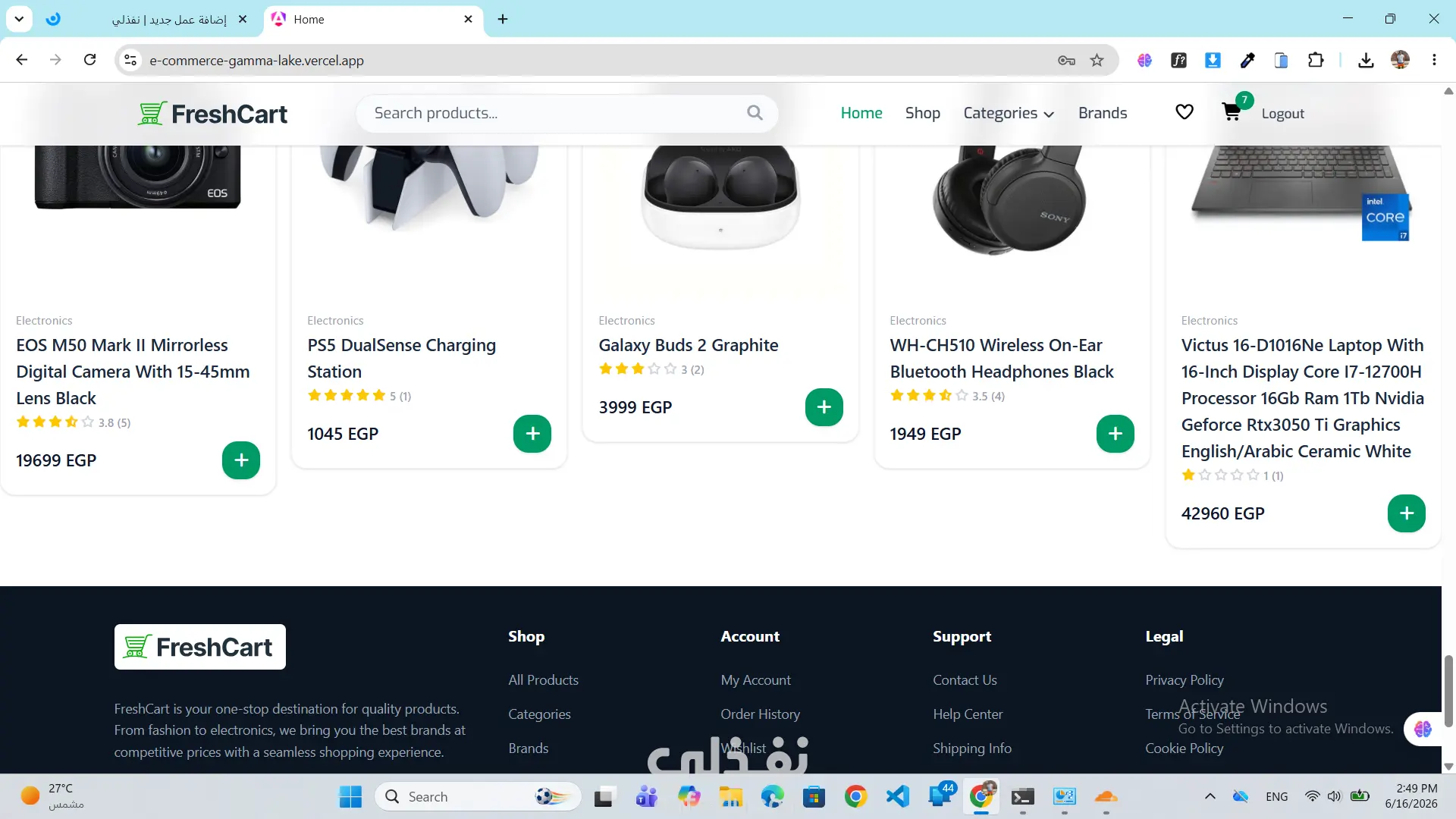
Task: Open the floating brain assistant widget
Action: point(1423,729)
